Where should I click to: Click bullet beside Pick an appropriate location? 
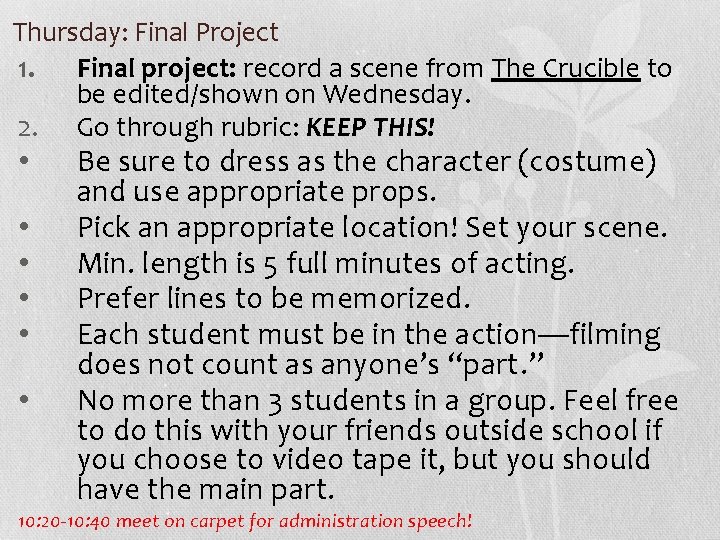(x=24, y=226)
